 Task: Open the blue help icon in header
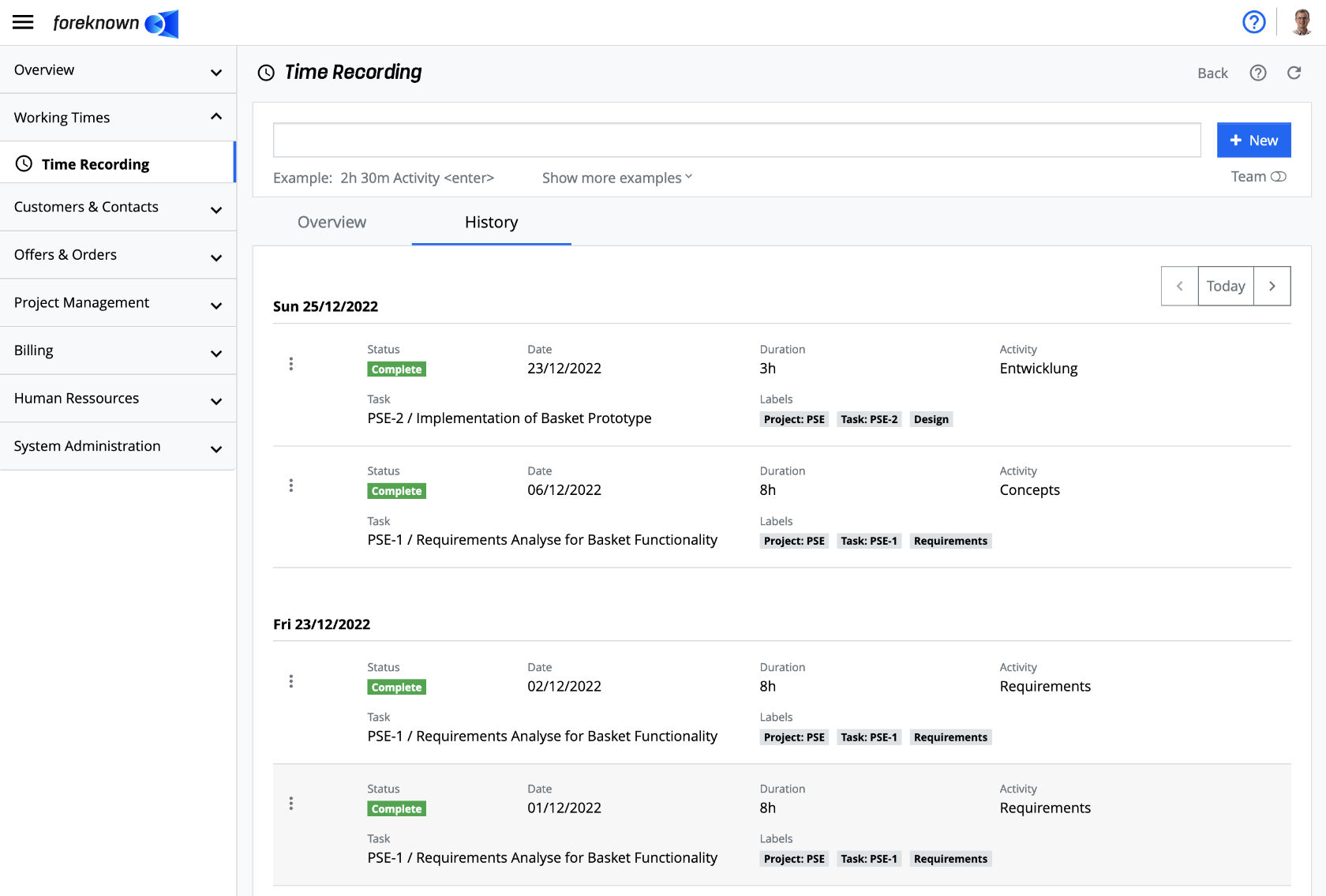click(x=1253, y=22)
